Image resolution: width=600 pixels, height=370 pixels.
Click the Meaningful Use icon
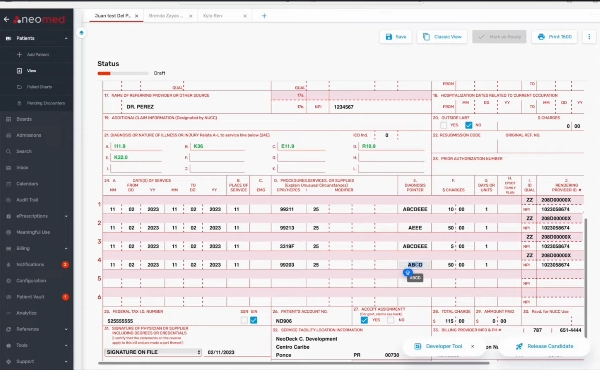(x=8, y=232)
